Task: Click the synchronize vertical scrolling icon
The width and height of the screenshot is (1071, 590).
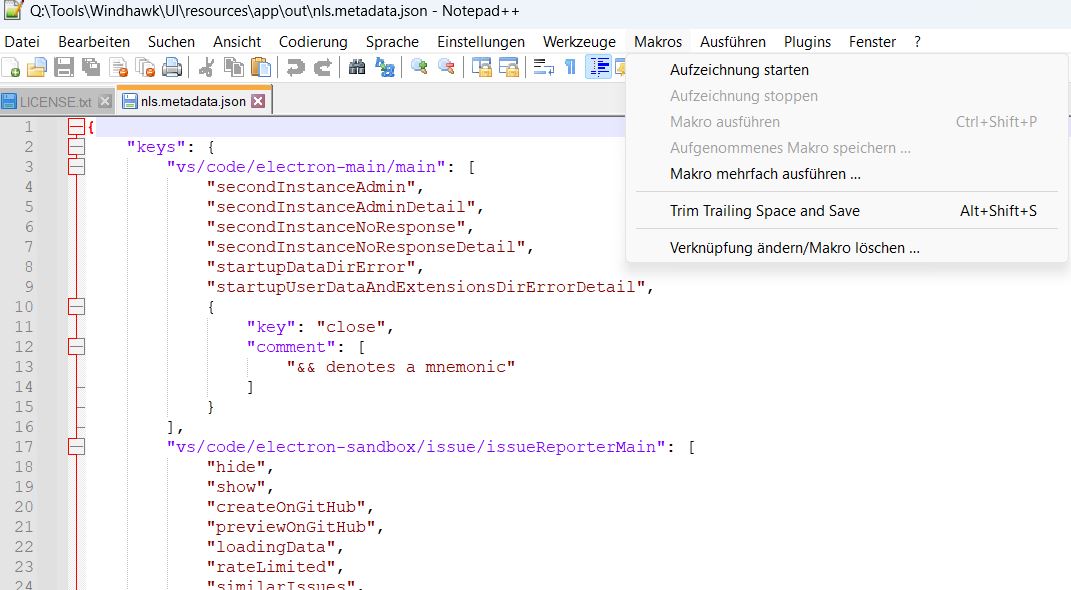Action: pyautogui.click(x=482, y=67)
